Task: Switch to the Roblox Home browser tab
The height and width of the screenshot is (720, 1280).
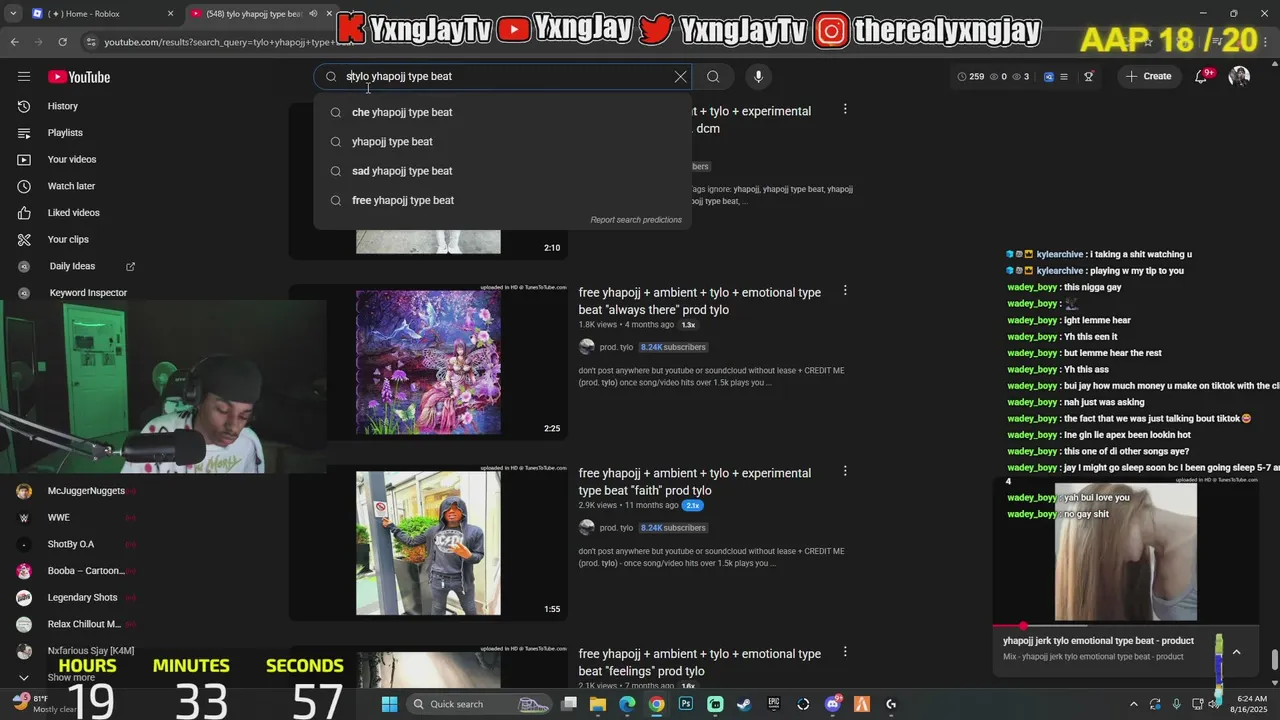Action: [102, 13]
